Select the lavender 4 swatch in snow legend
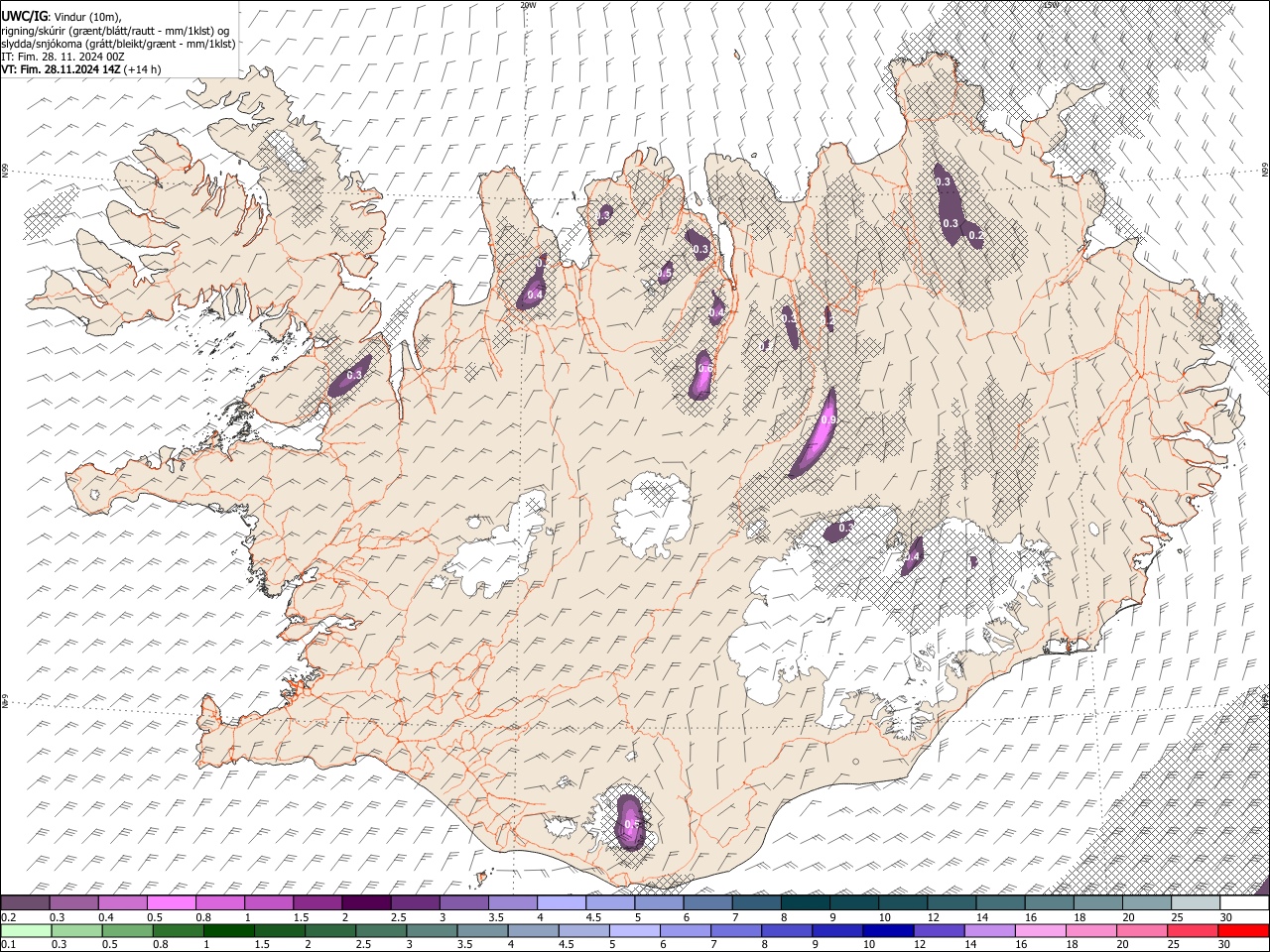Screen dimensions: 1270x952 pyautogui.click(x=562, y=903)
